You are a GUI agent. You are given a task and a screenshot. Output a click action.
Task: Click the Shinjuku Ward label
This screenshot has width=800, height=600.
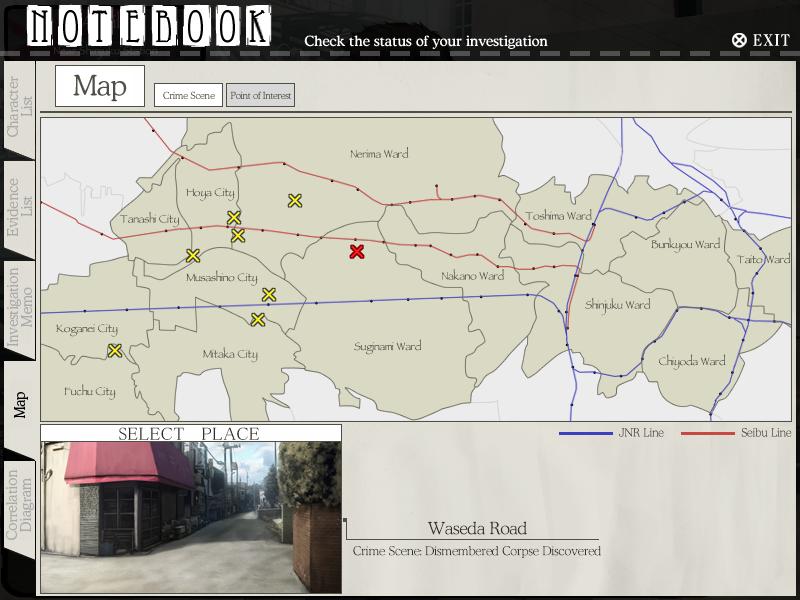pos(617,305)
